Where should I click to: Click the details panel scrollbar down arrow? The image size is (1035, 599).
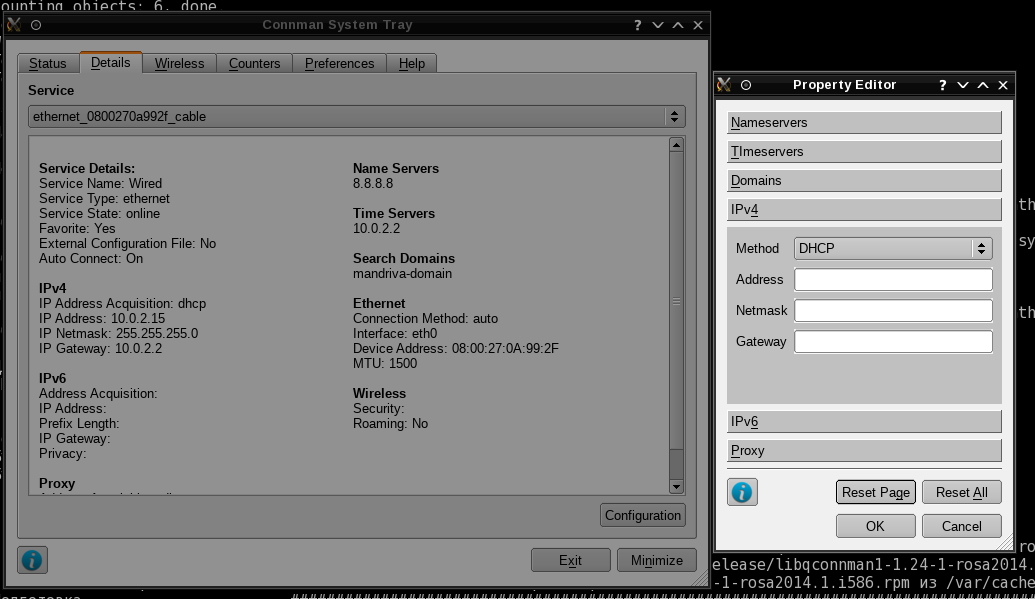tap(676, 487)
